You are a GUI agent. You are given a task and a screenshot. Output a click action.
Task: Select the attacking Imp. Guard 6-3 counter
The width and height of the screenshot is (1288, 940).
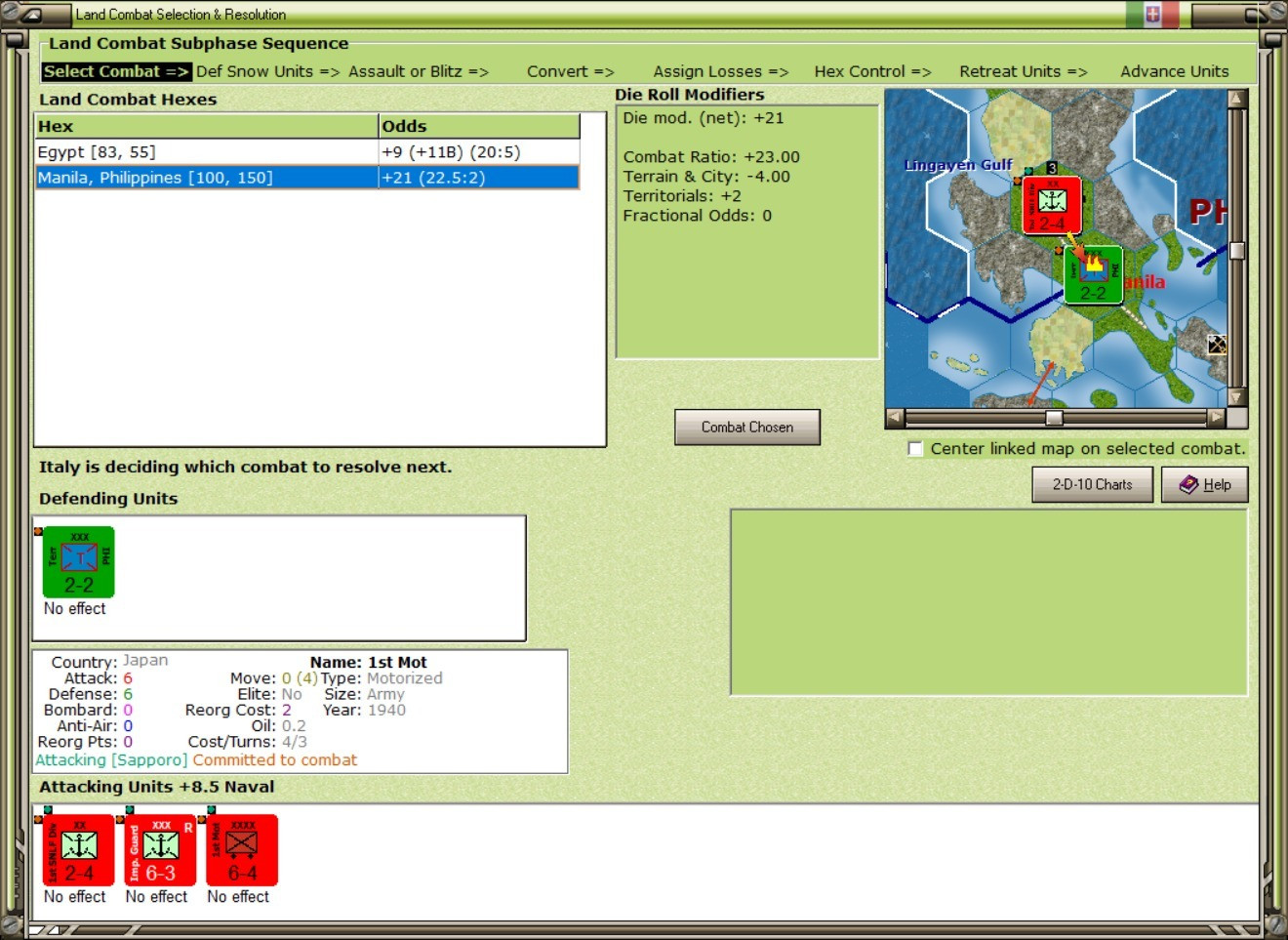(x=161, y=850)
